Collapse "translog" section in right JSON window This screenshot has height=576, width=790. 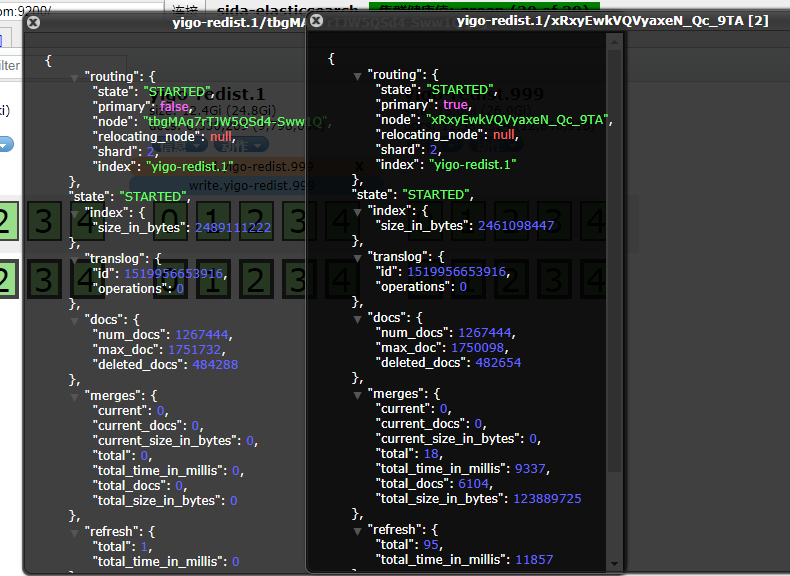click(x=358, y=258)
